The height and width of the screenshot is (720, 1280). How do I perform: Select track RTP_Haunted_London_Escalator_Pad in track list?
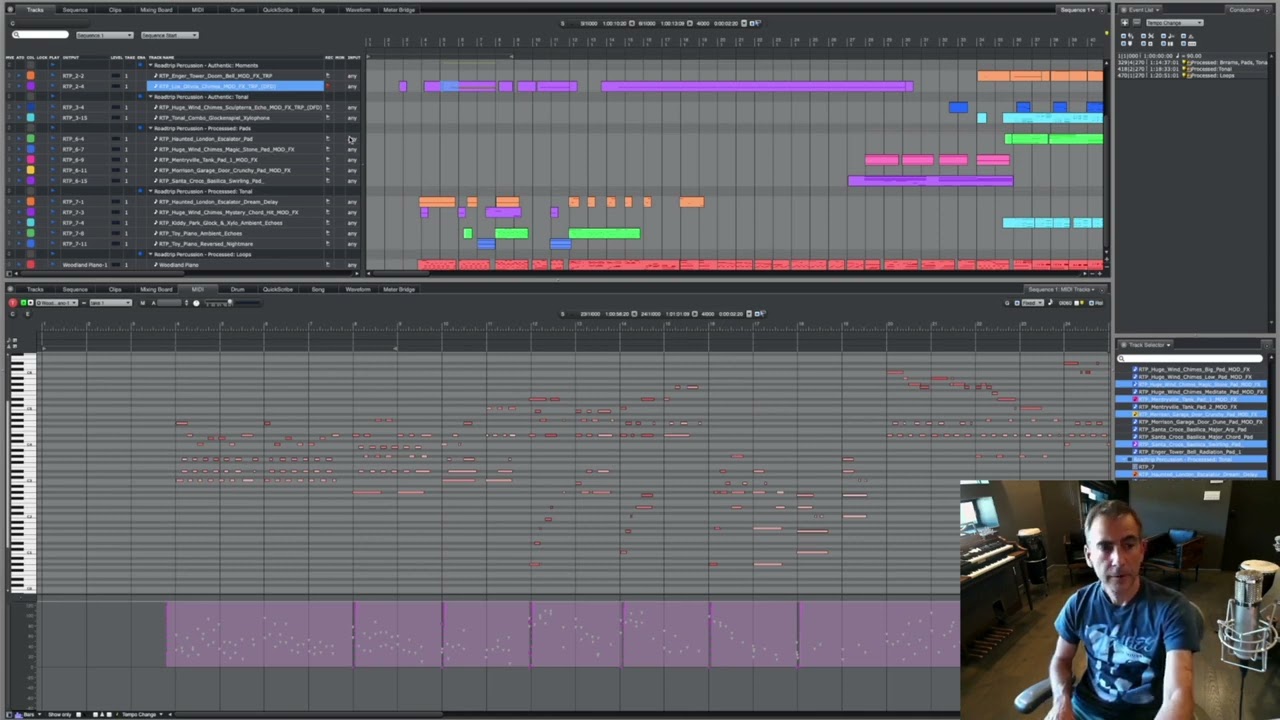(205, 139)
